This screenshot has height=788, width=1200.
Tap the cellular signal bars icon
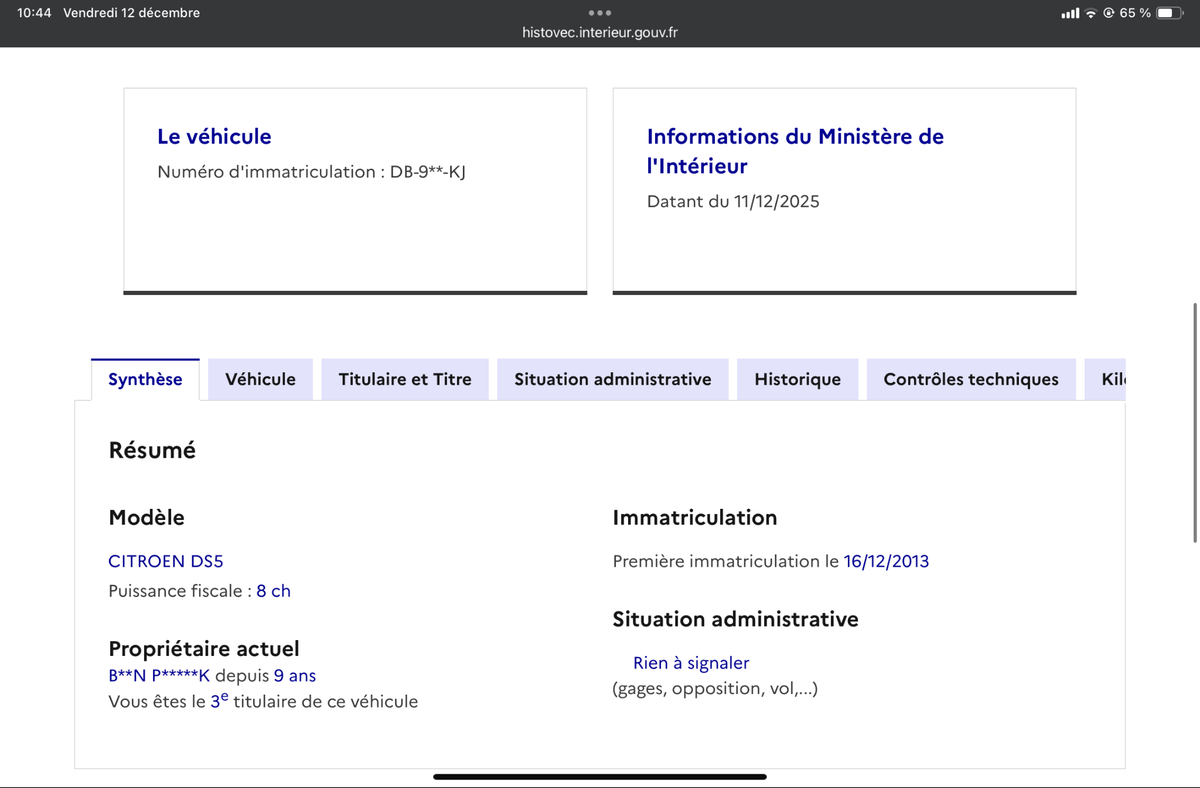pyautogui.click(x=1070, y=13)
